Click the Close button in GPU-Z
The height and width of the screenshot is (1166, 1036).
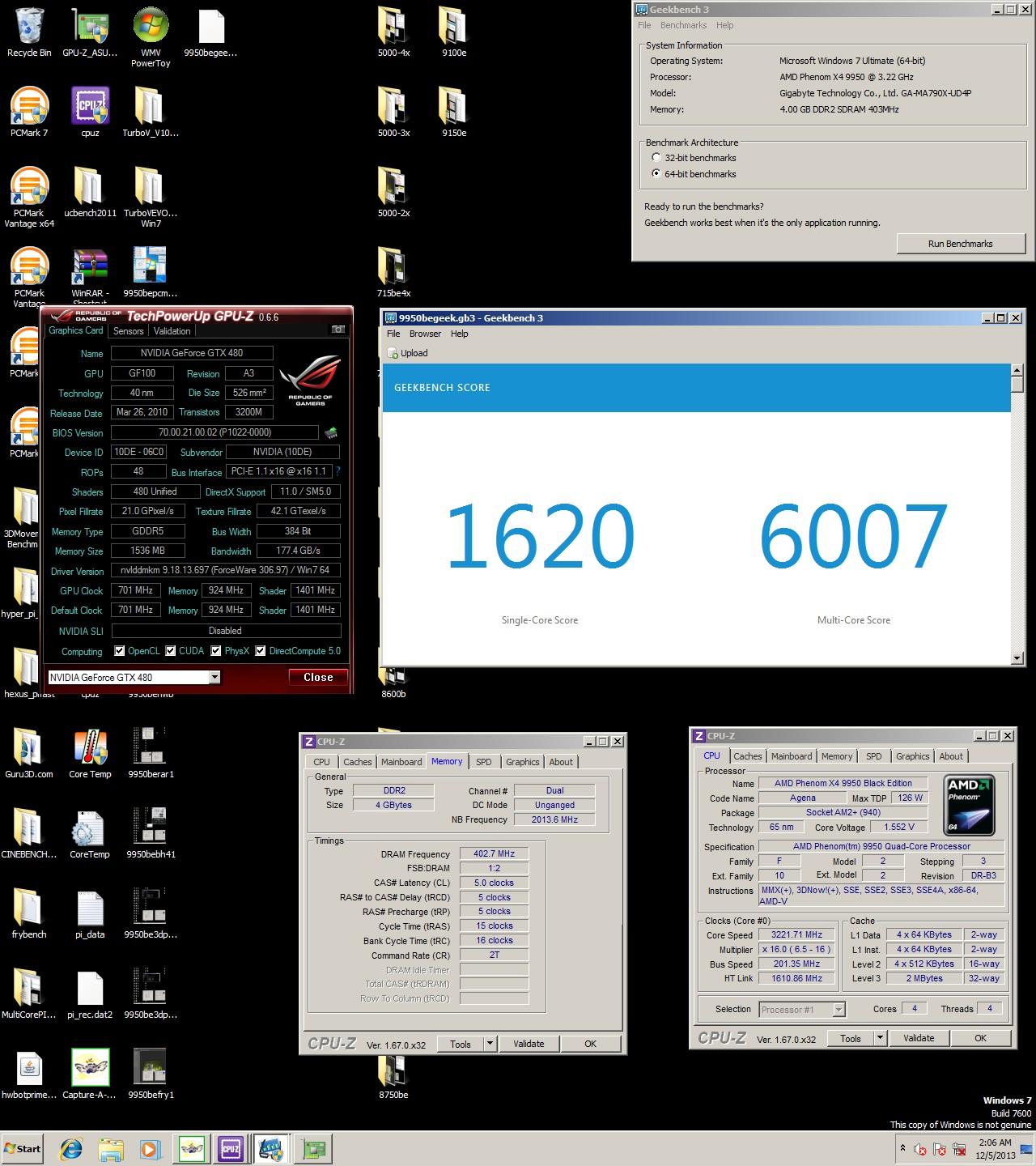(318, 677)
